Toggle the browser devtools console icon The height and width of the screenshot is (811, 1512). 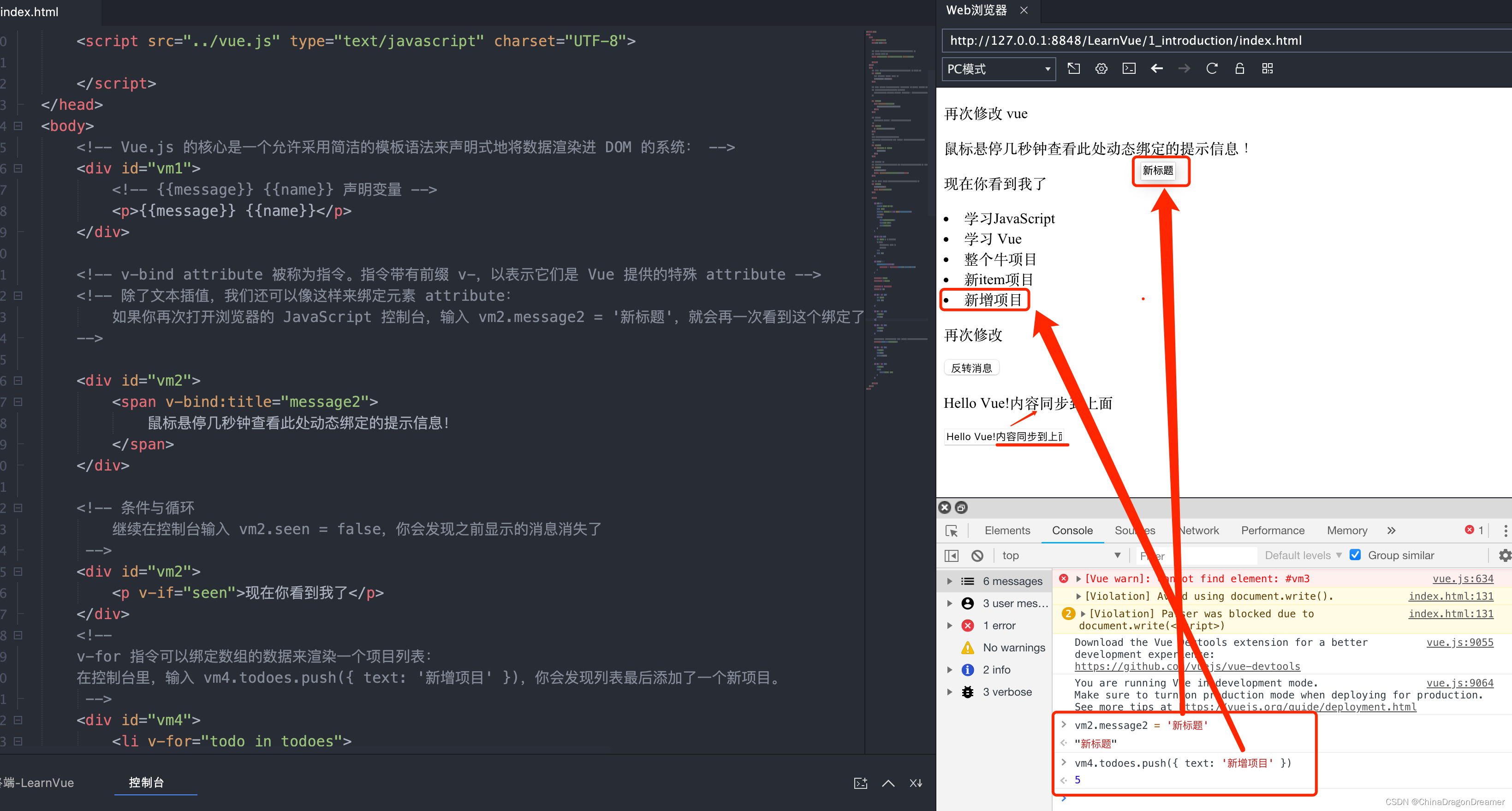point(1129,69)
